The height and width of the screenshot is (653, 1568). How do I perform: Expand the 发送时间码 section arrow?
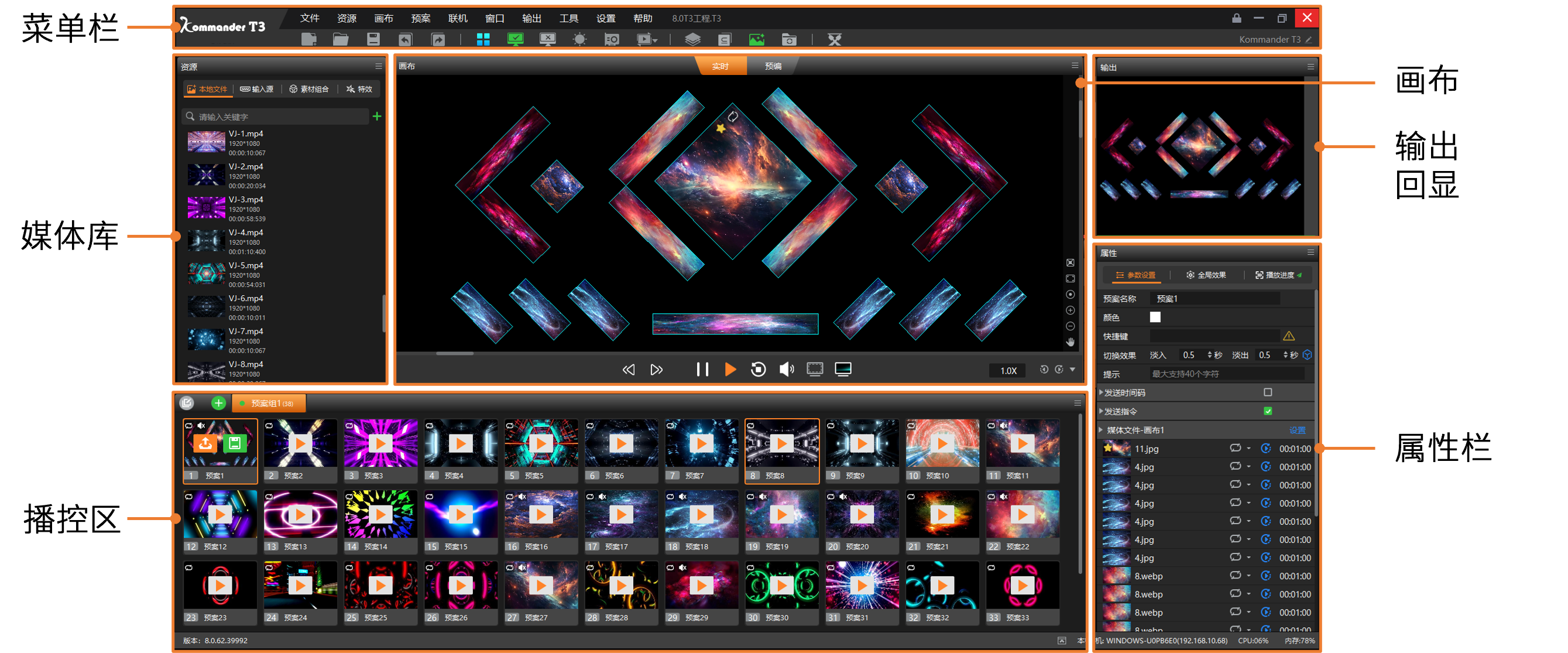(x=1100, y=392)
